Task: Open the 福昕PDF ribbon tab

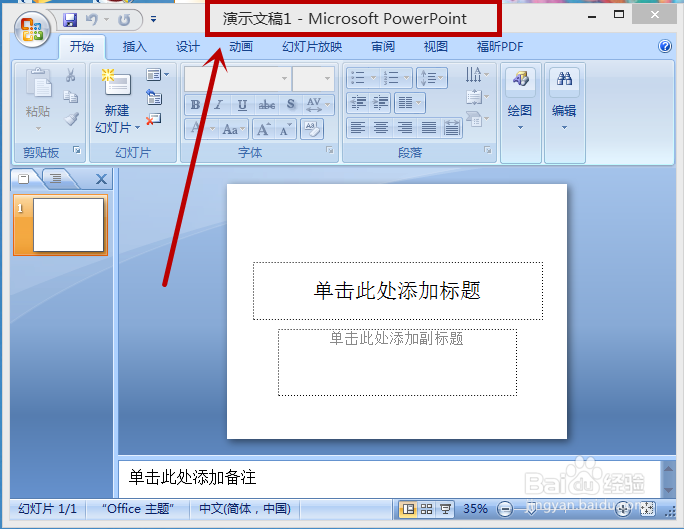Action: (500, 46)
